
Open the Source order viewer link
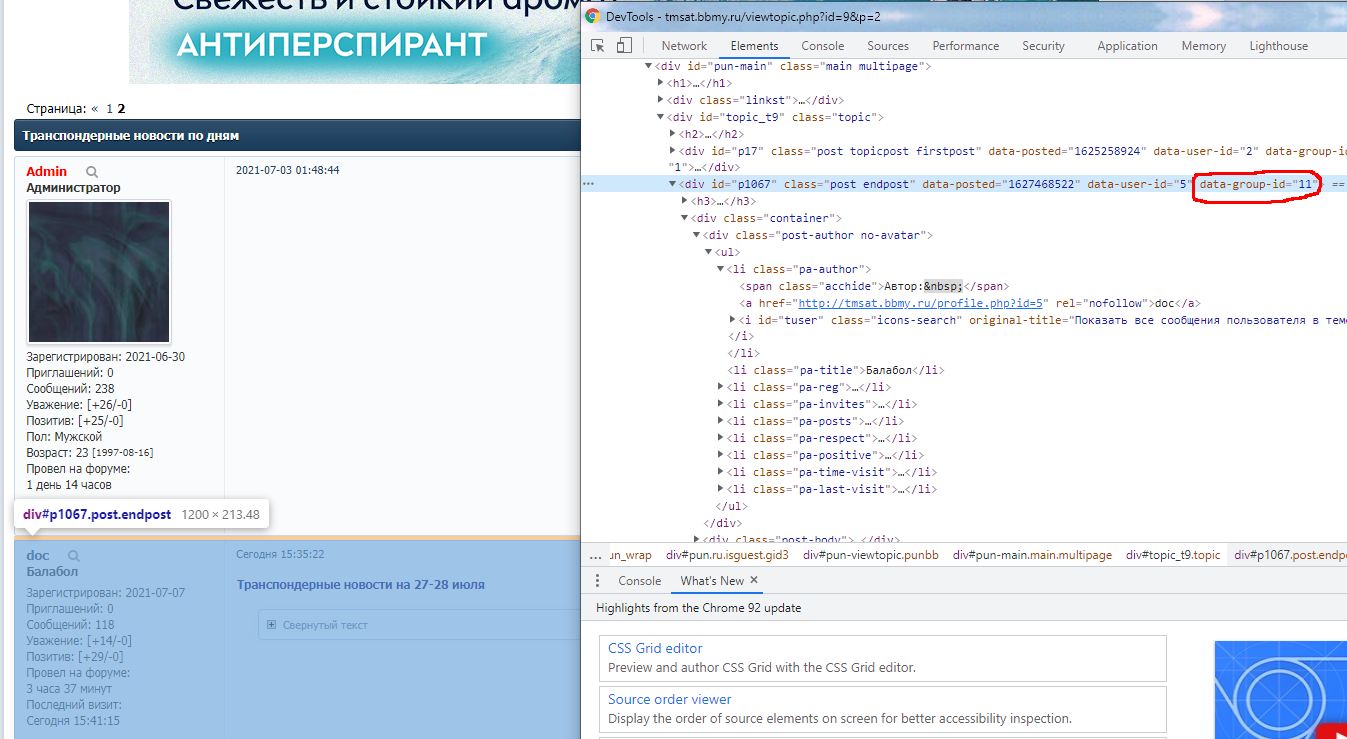[669, 700]
